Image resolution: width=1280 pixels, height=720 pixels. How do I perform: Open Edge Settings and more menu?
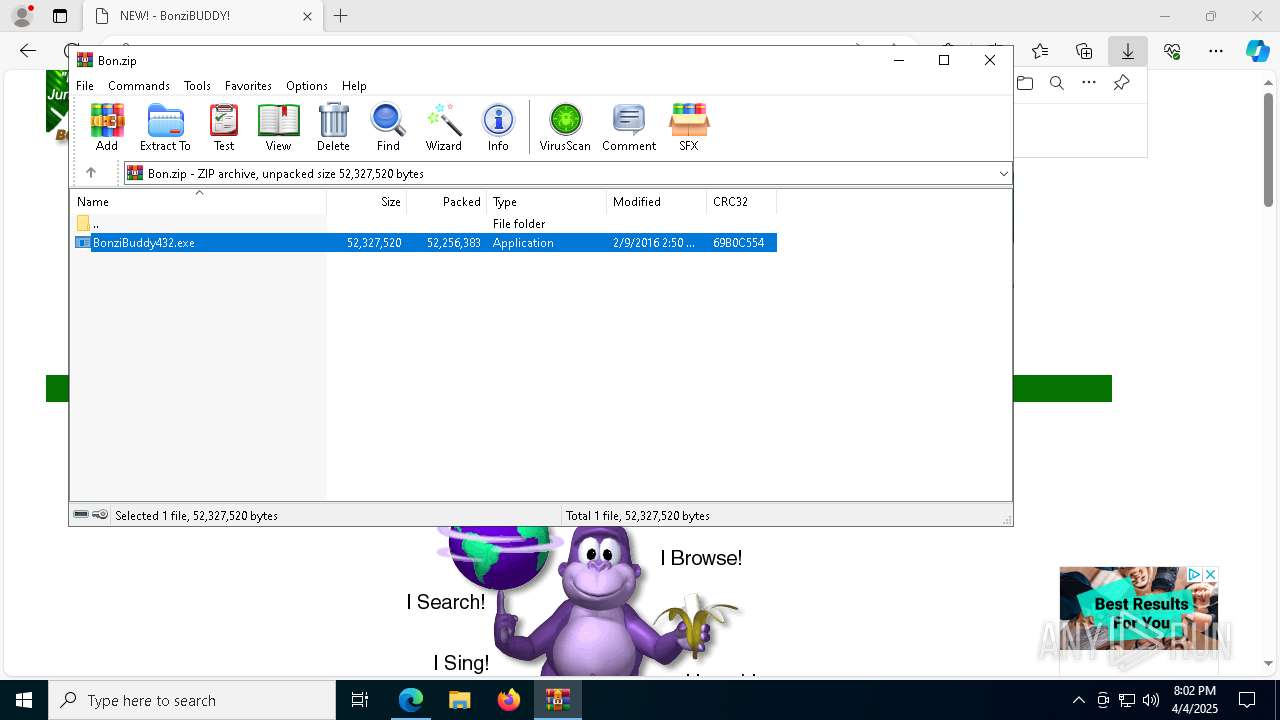[x=1216, y=51]
